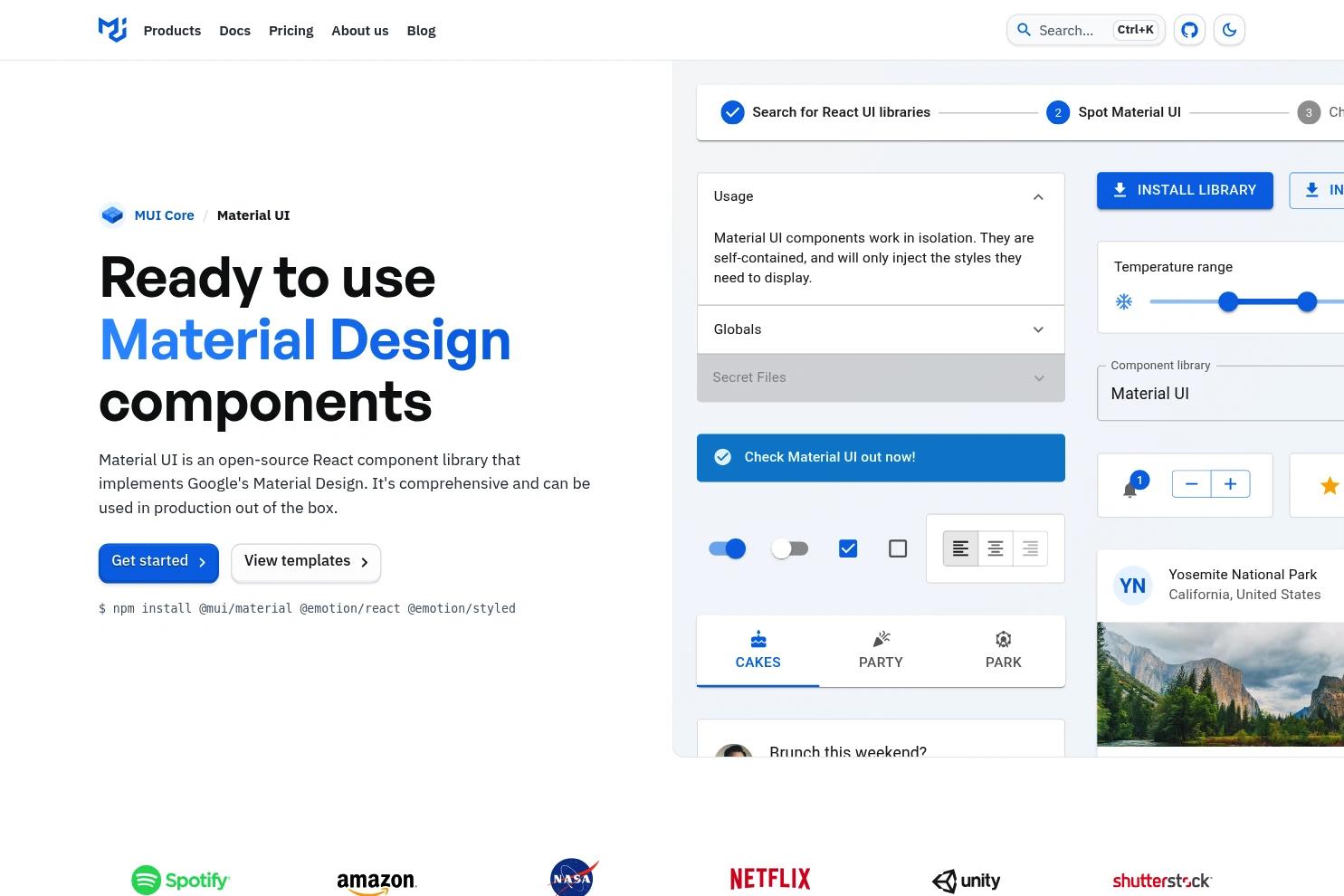Open the Component library dropdown
1344x896 pixels.
click(1221, 394)
